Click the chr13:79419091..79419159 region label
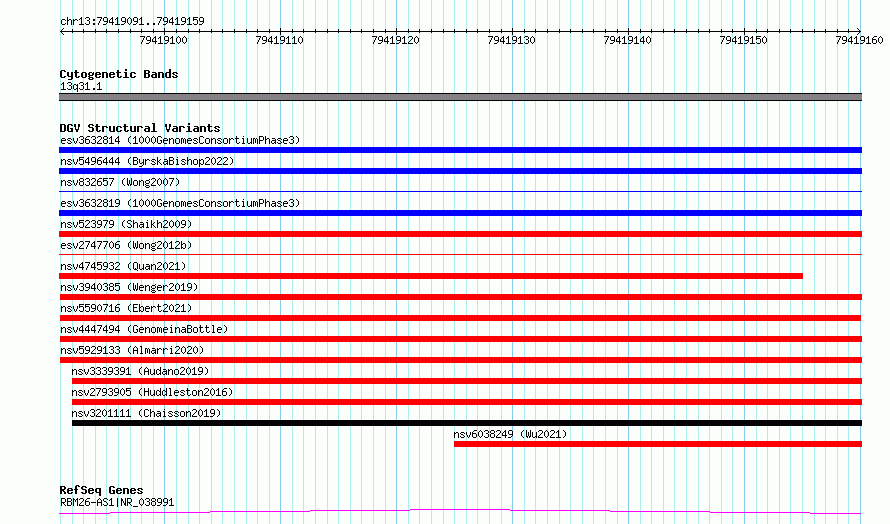890x524 pixels. coord(132,22)
